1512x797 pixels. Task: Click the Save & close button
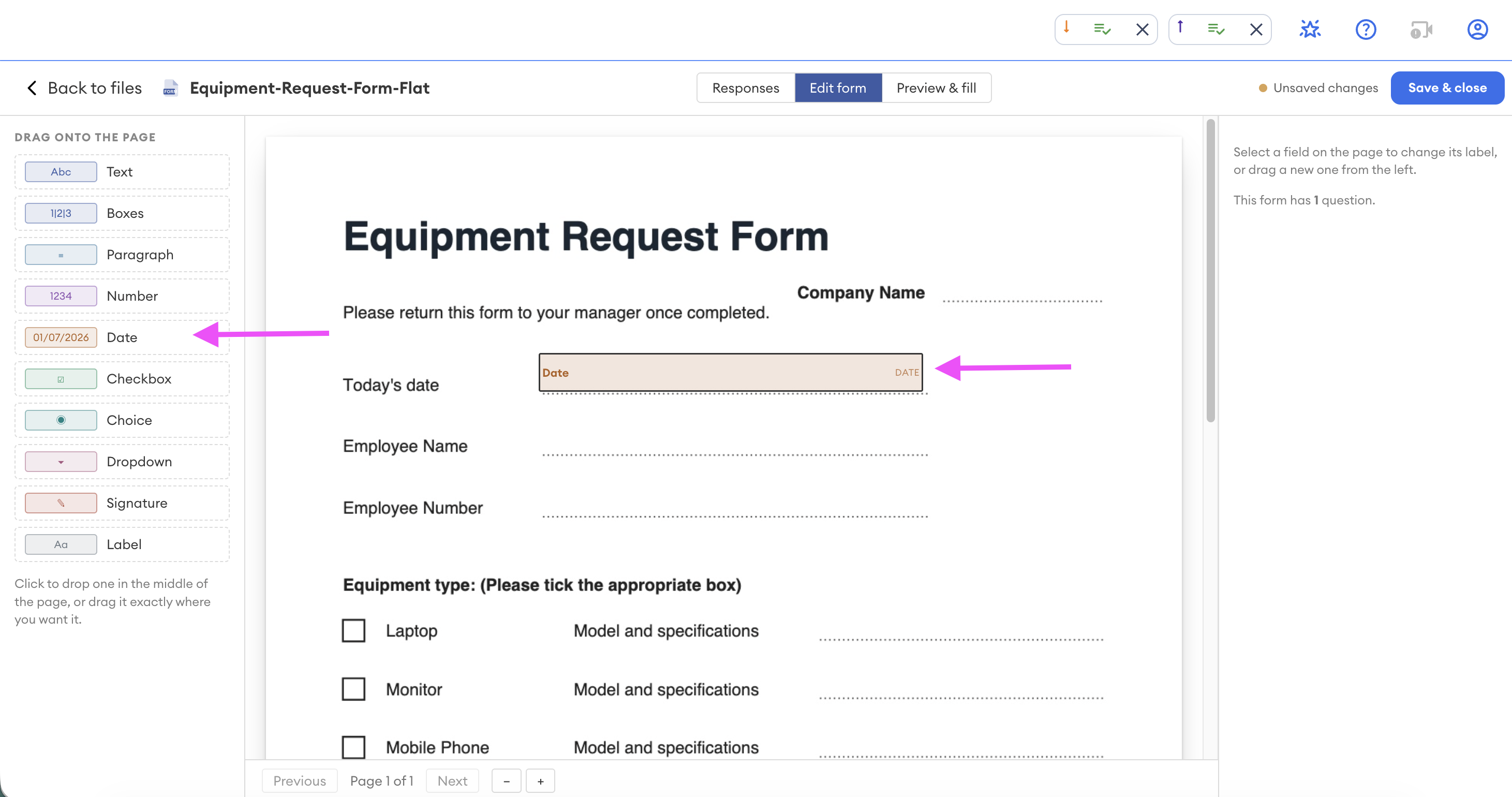click(x=1447, y=88)
